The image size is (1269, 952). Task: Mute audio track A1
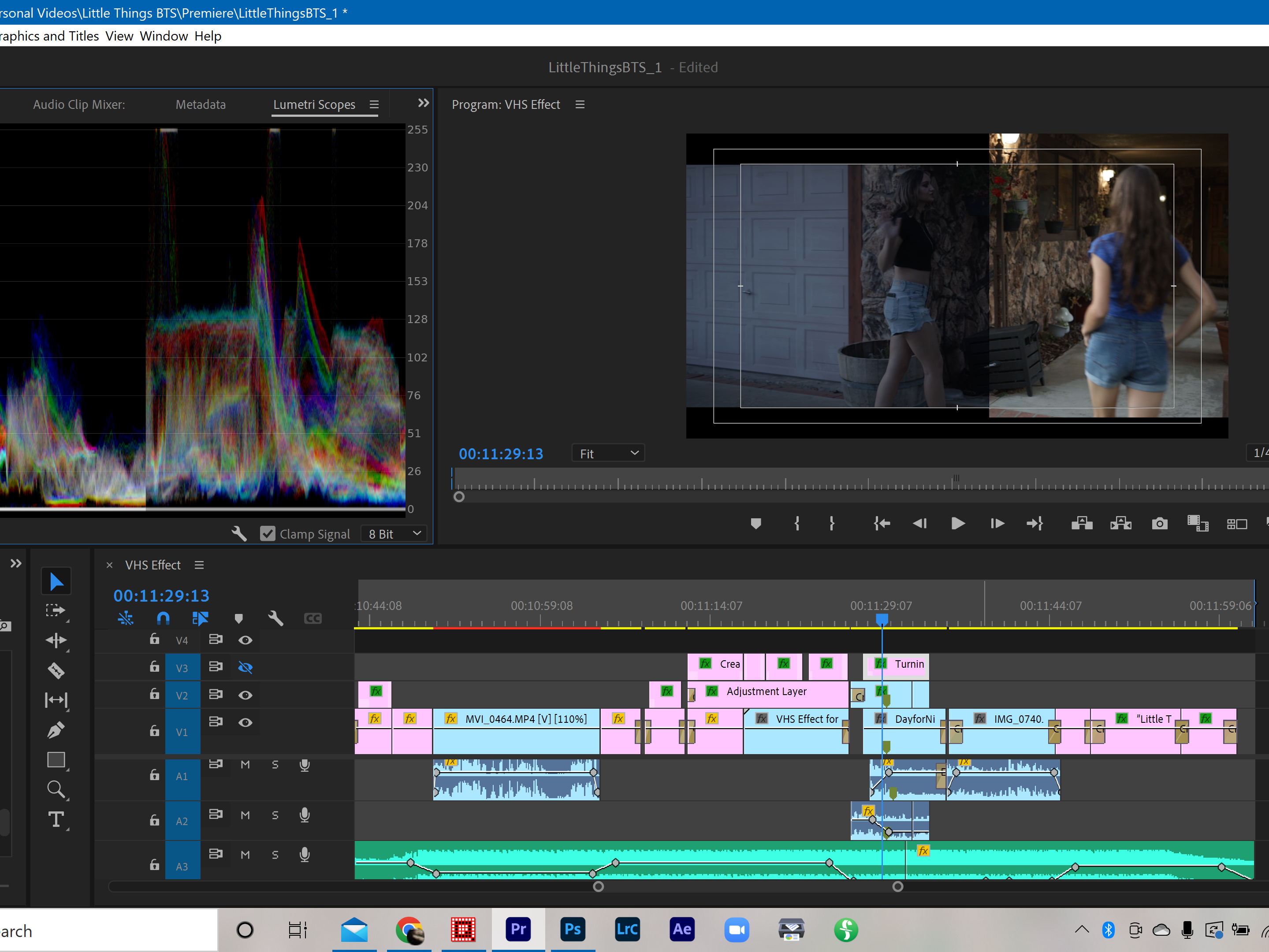tap(245, 765)
